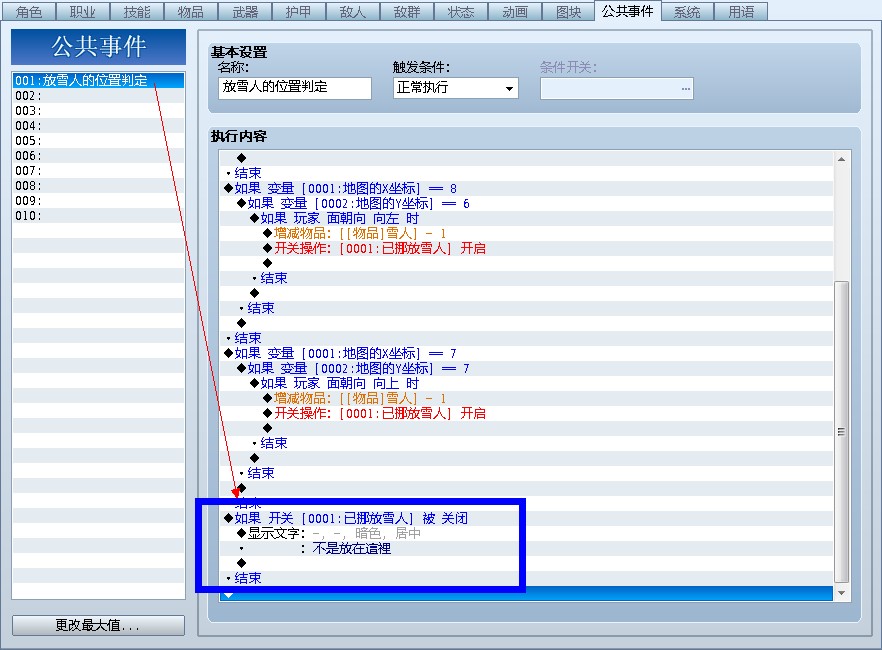Screen dimensions: 882x650
Task: Open the 条件开关 ellipsis selector
Action: 685,89
